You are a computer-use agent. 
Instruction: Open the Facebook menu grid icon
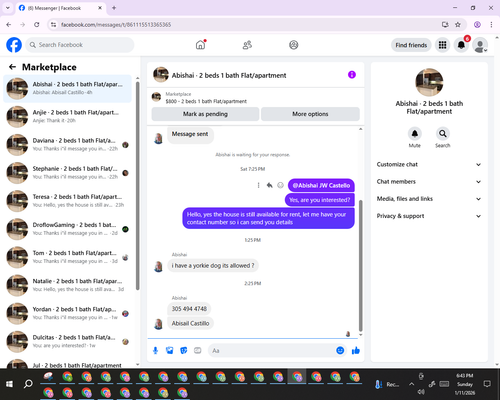click(x=442, y=45)
